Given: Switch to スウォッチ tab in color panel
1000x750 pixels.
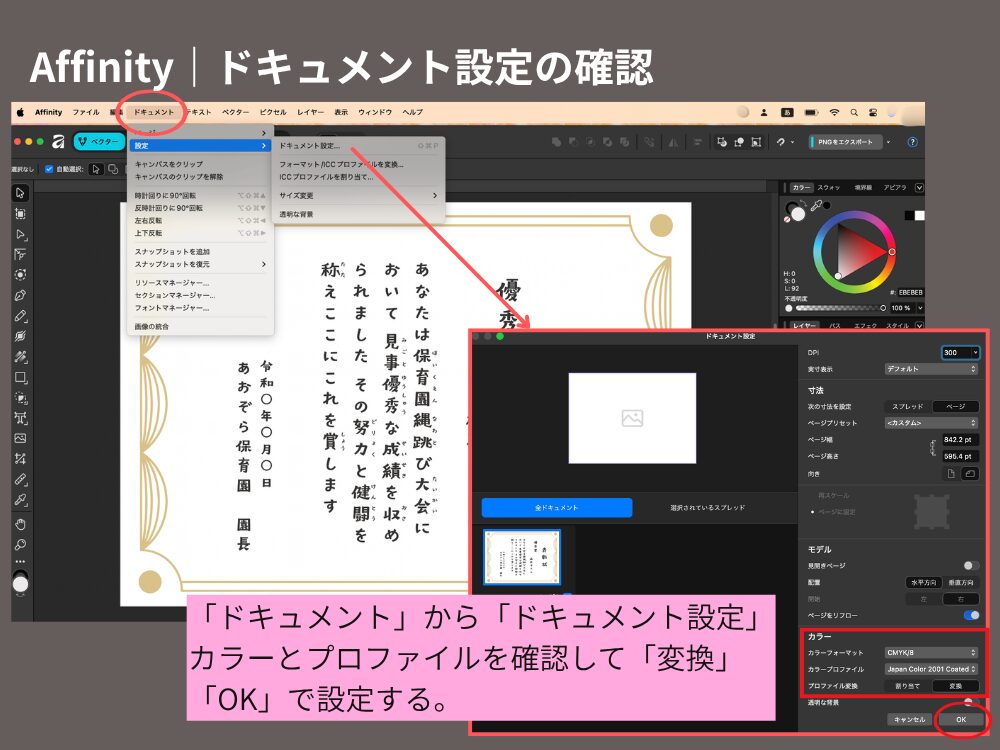Looking at the screenshot, I should [x=829, y=188].
